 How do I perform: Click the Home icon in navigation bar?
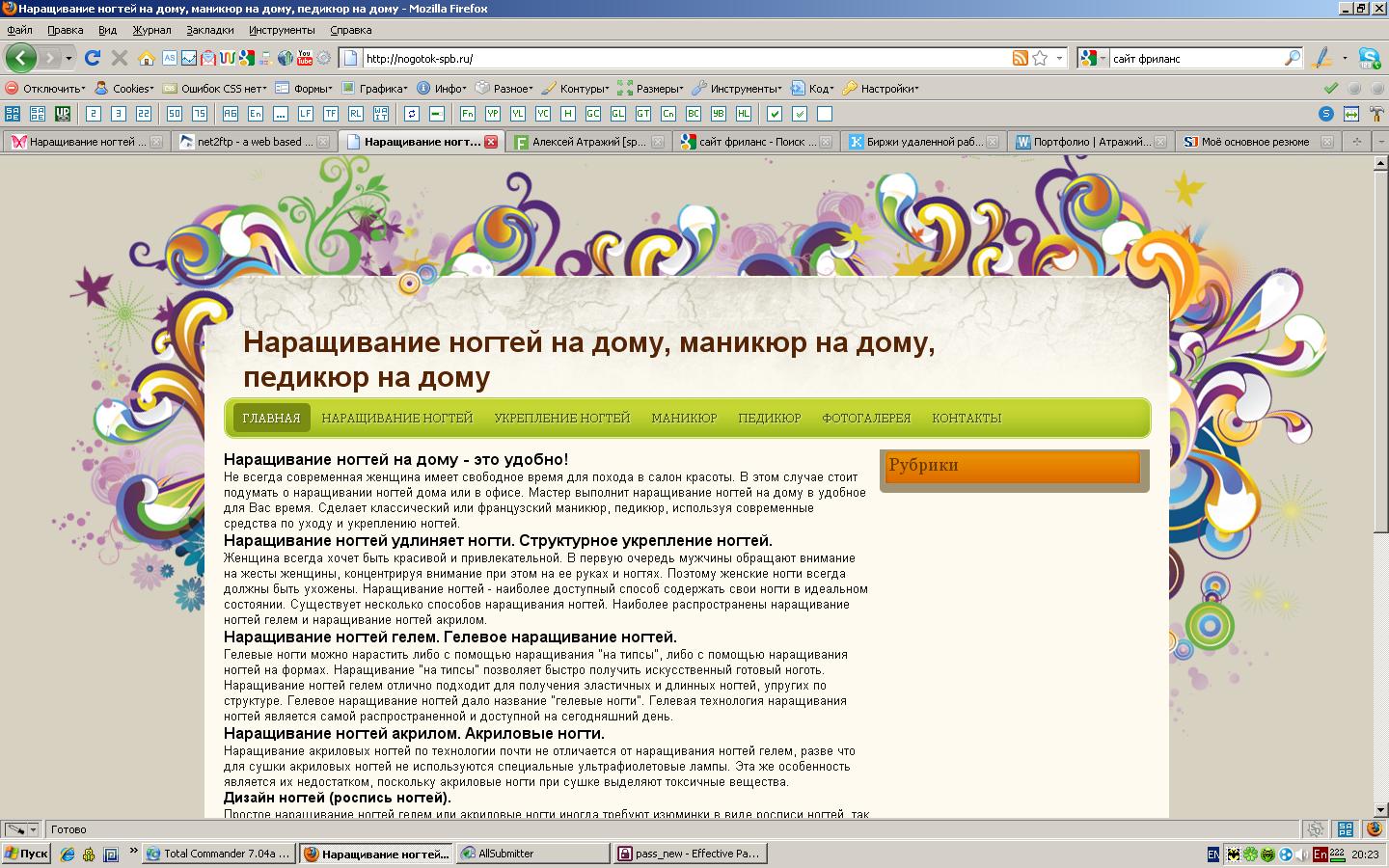[x=147, y=58]
